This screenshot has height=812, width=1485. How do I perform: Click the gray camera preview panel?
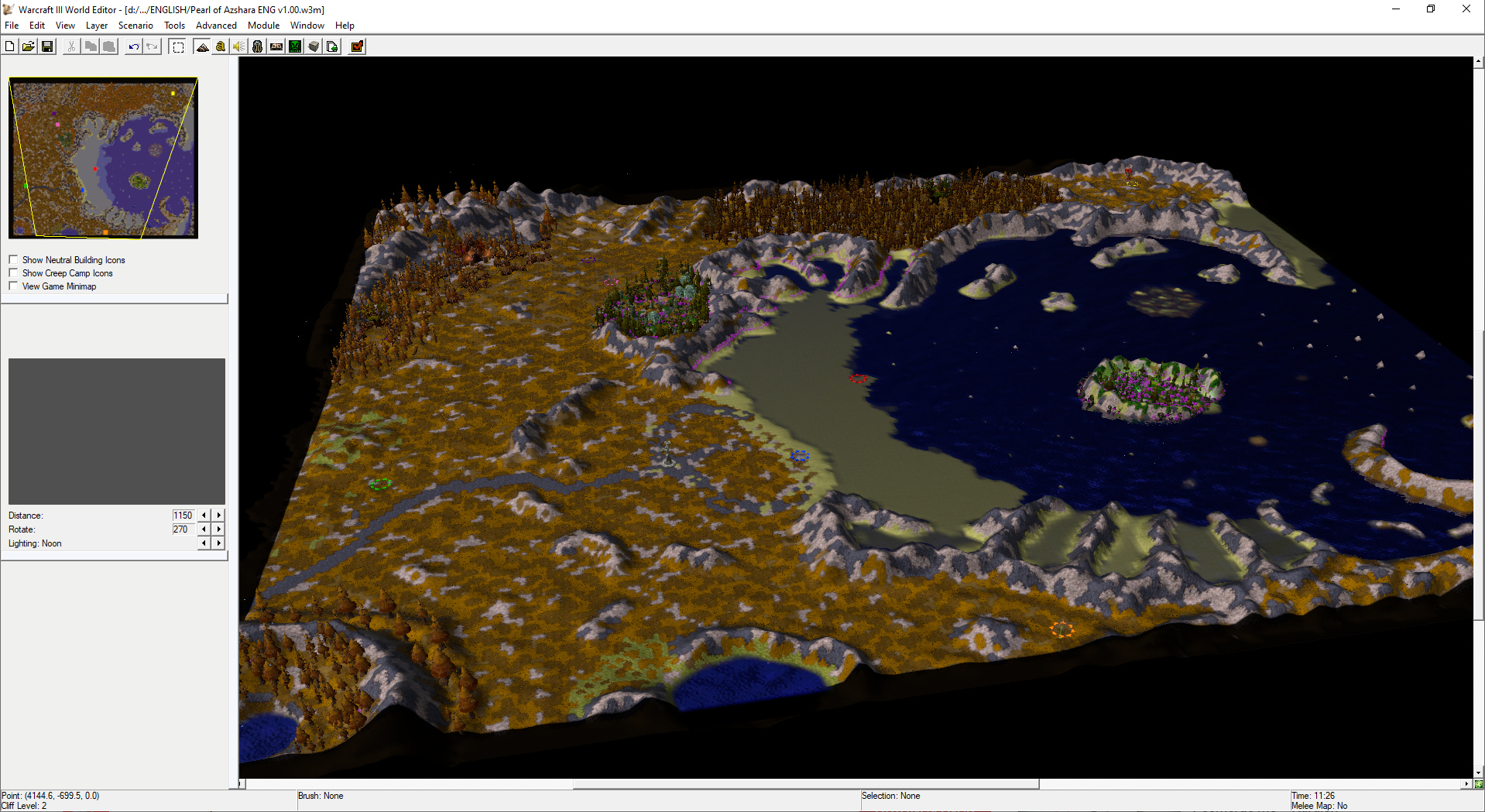(x=117, y=431)
